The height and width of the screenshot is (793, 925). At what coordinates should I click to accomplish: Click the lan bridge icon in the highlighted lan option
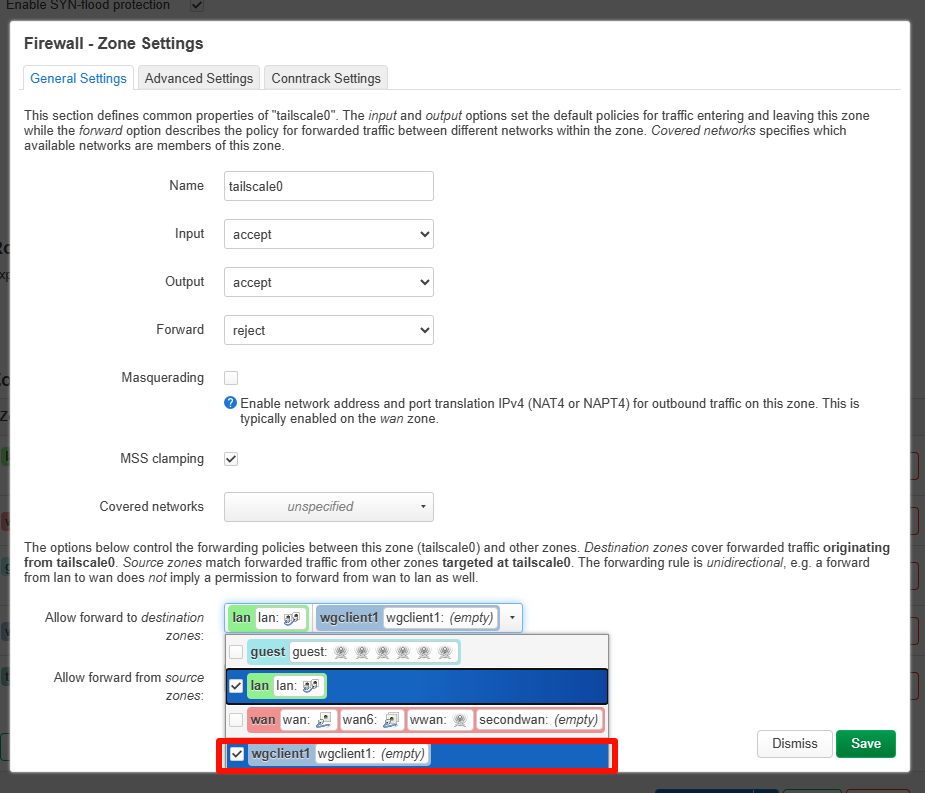click(x=309, y=686)
